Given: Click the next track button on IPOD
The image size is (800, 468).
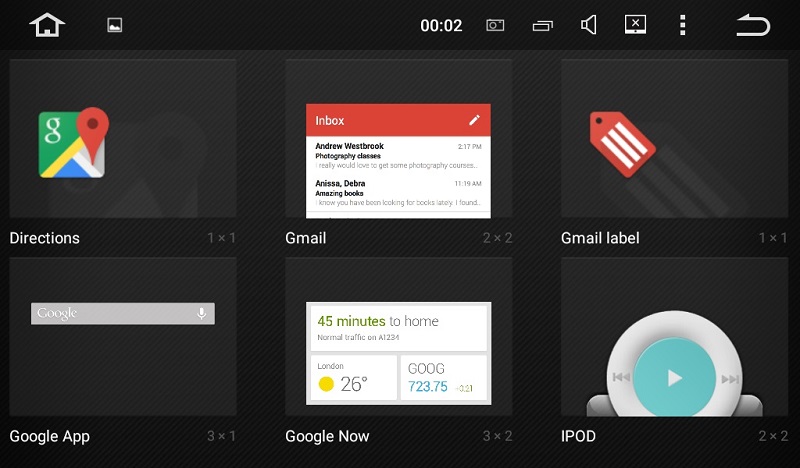Looking at the screenshot, I should [x=730, y=378].
